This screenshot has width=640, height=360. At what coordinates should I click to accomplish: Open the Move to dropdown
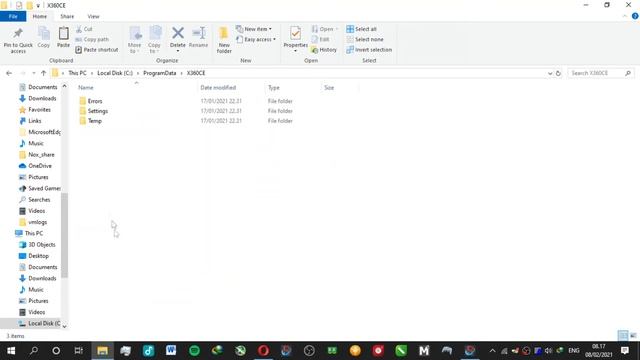[x=134, y=40]
